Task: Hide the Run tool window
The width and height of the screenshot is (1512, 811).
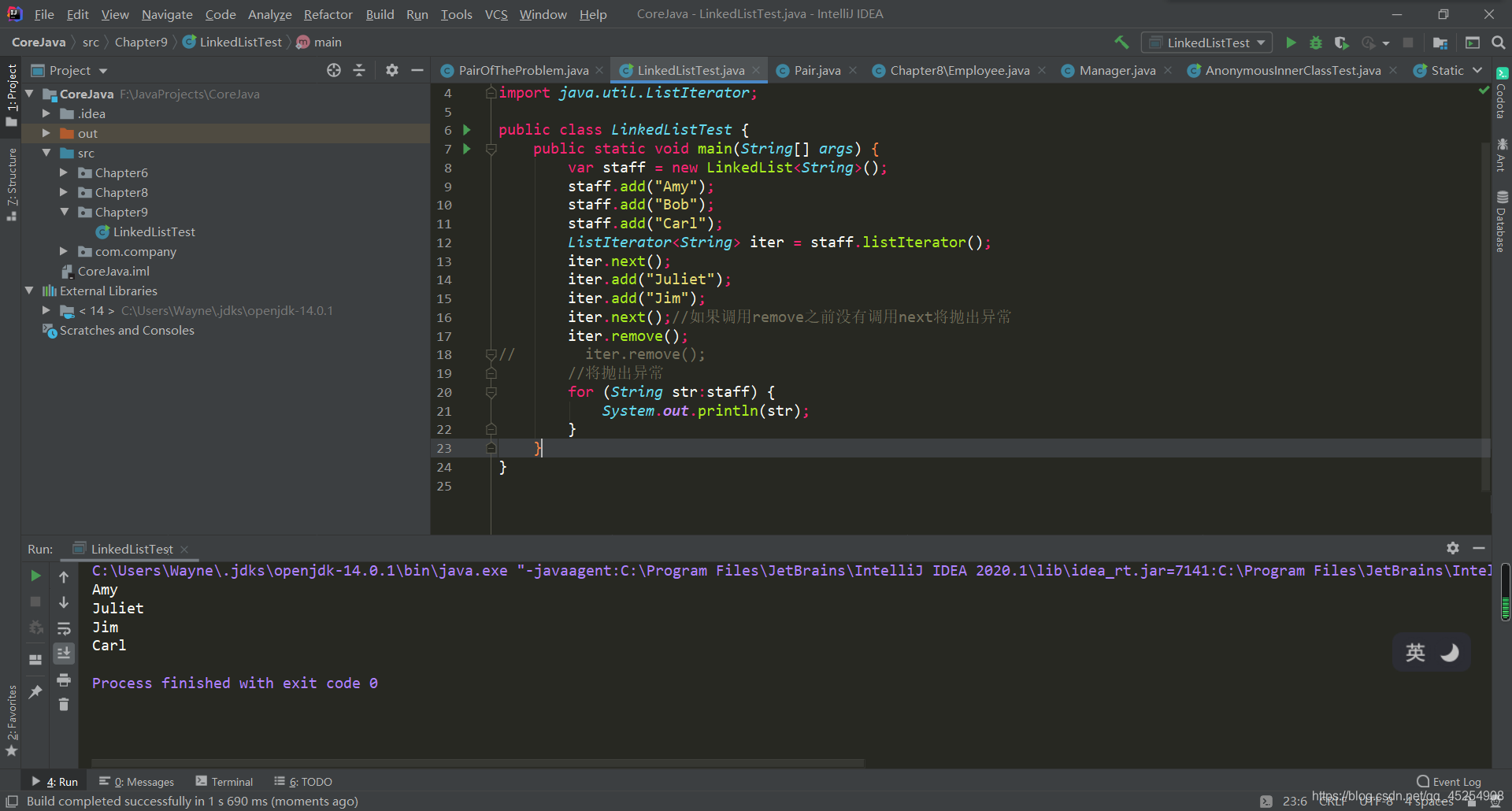Action: 1479,548
